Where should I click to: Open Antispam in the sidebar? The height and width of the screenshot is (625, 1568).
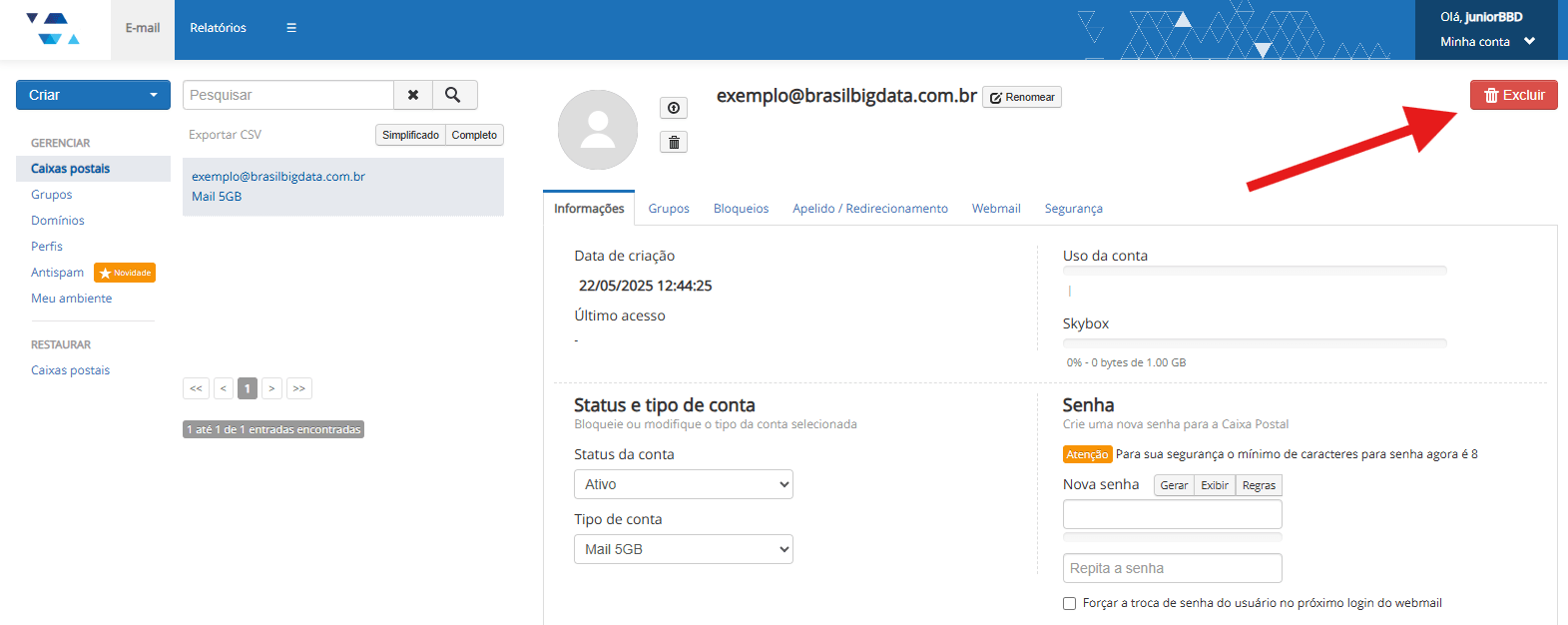coord(57,273)
